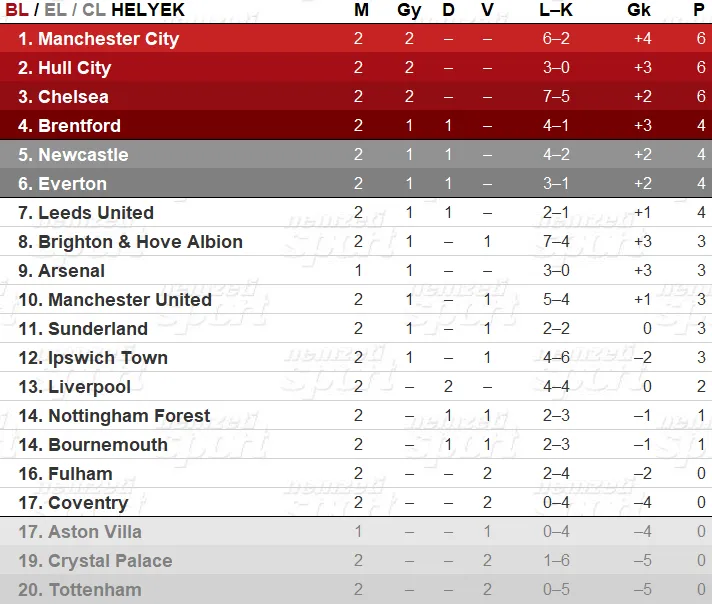Screen dimensions: 712x604
Task: Open the Chelsea team entry
Action: click(x=63, y=97)
